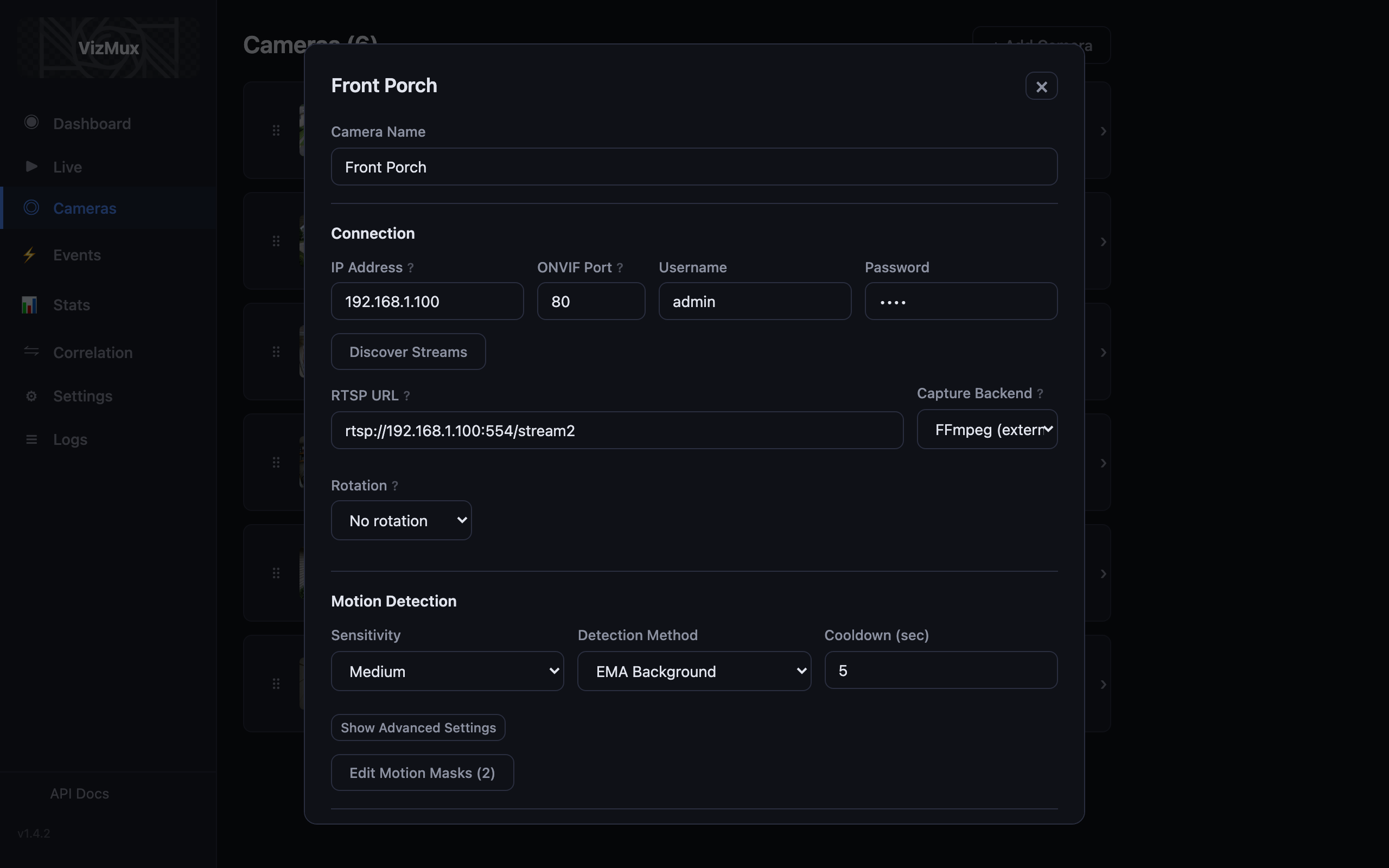This screenshot has height=868, width=1389.
Task: Change the Detection Method from EMA Background
Action: [x=693, y=671]
